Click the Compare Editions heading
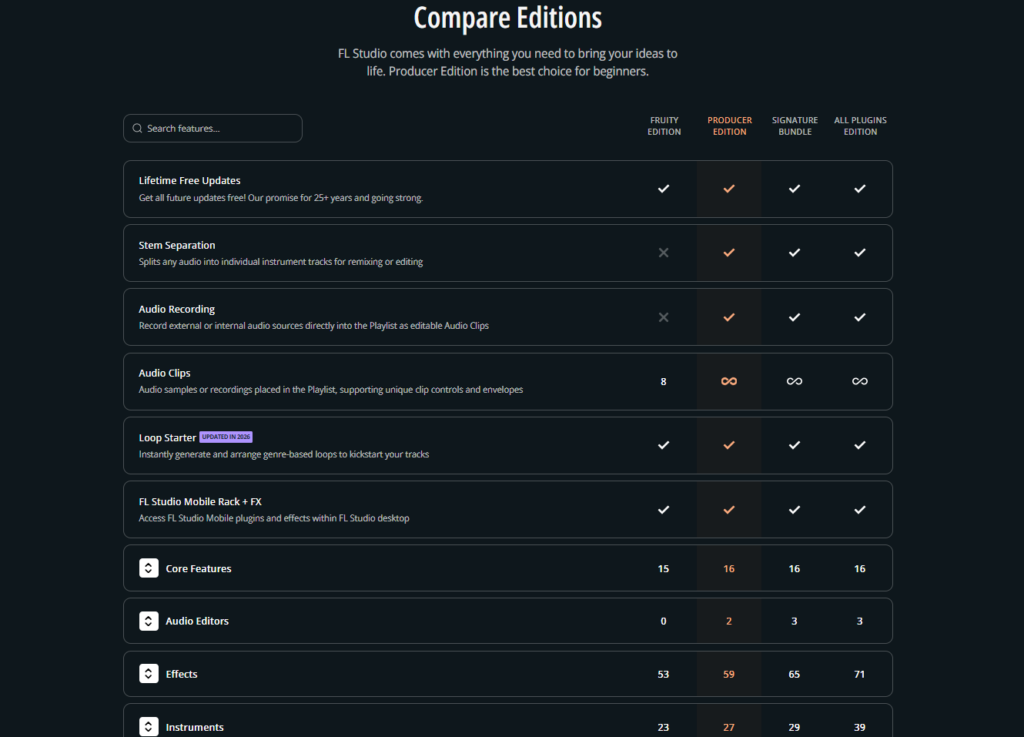 508,18
